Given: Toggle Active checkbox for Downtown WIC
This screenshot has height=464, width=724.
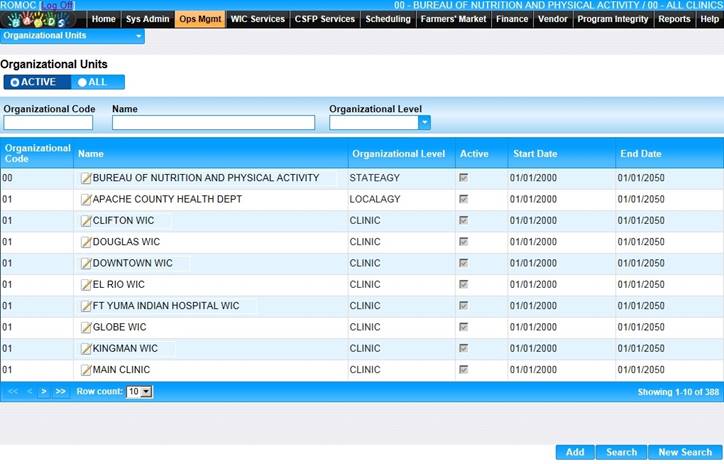Looking at the screenshot, I should coord(463,263).
